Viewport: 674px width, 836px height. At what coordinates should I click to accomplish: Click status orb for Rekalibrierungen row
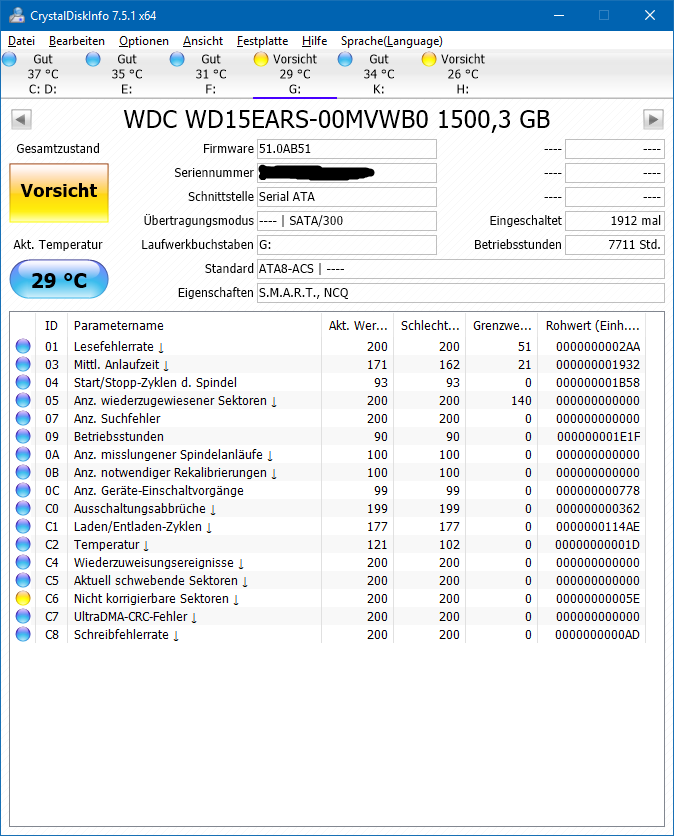23,472
